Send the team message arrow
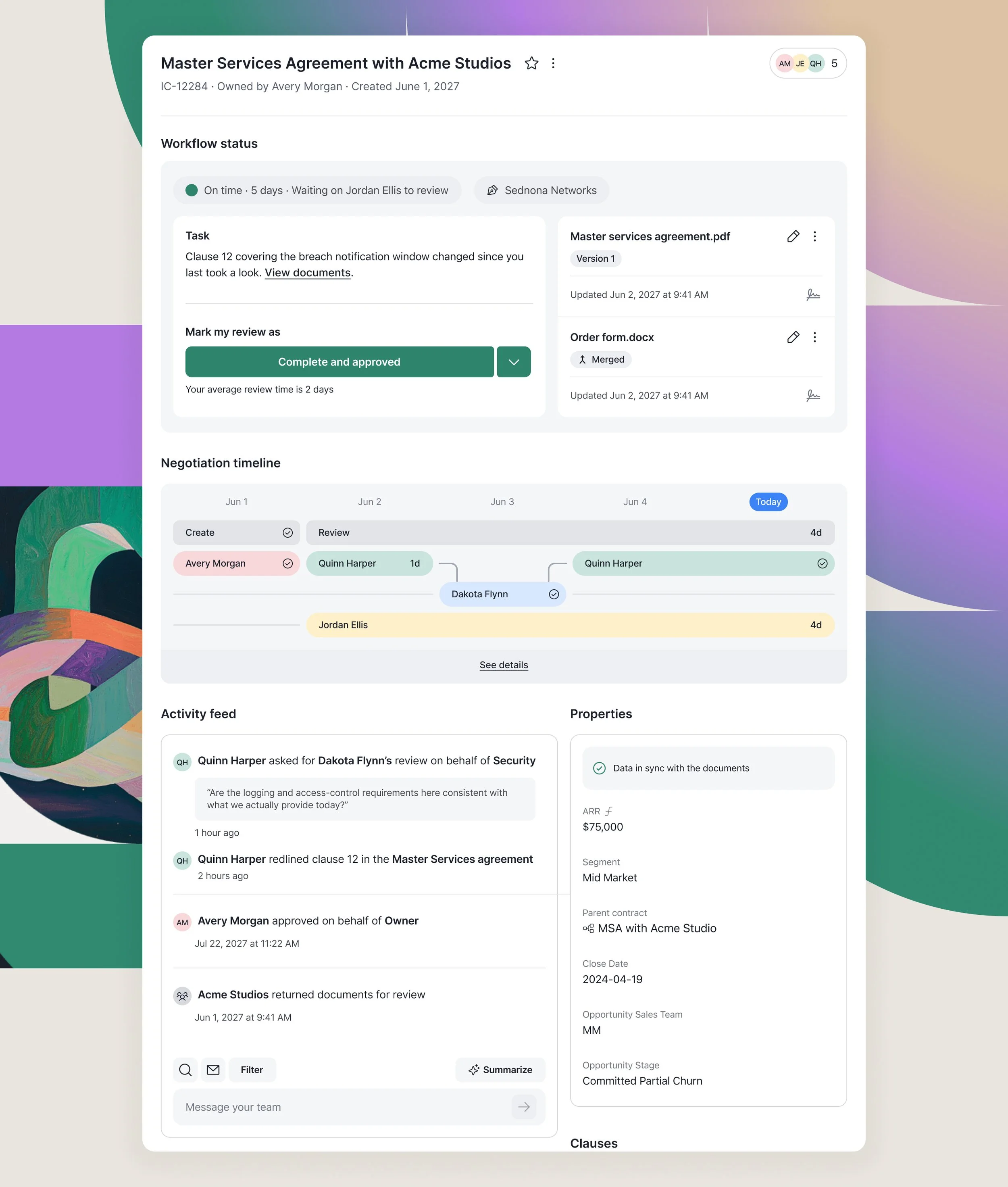Viewport: 1008px width, 1187px height. pyautogui.click(x=524, y=1107)
